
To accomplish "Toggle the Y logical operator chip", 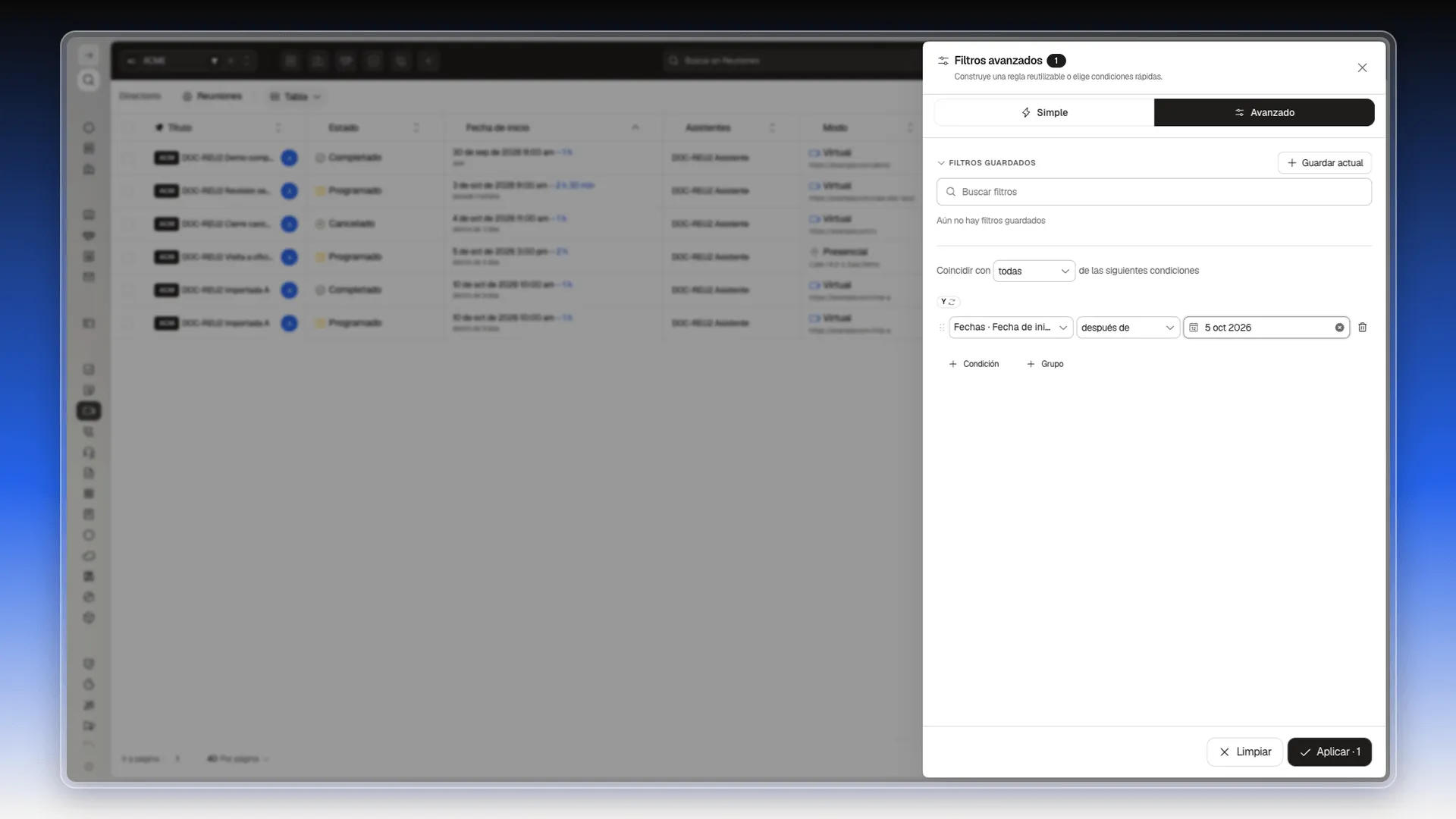I will (948, 302).
